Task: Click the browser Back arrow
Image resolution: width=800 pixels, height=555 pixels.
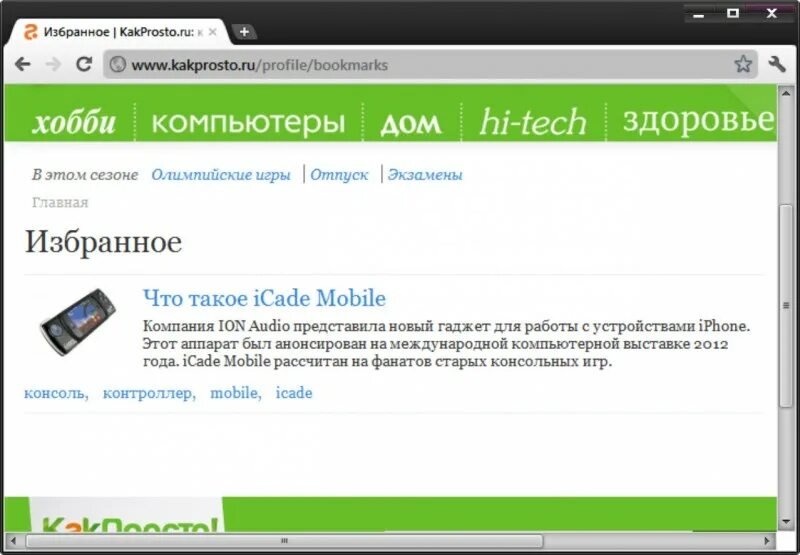Action: pos(22,64)
